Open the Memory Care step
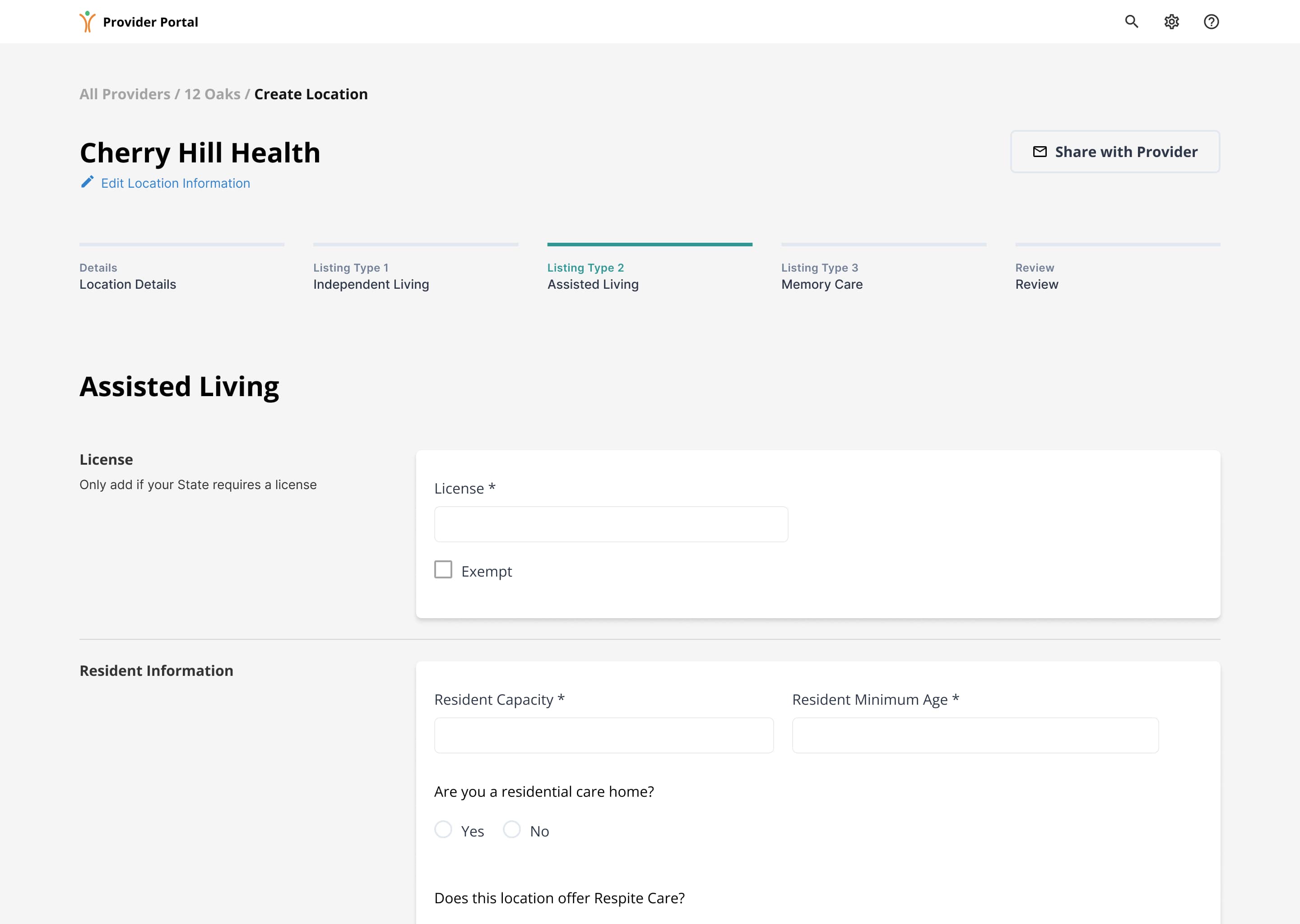The height and width of the screenshot is (924, 1300). 822,284
